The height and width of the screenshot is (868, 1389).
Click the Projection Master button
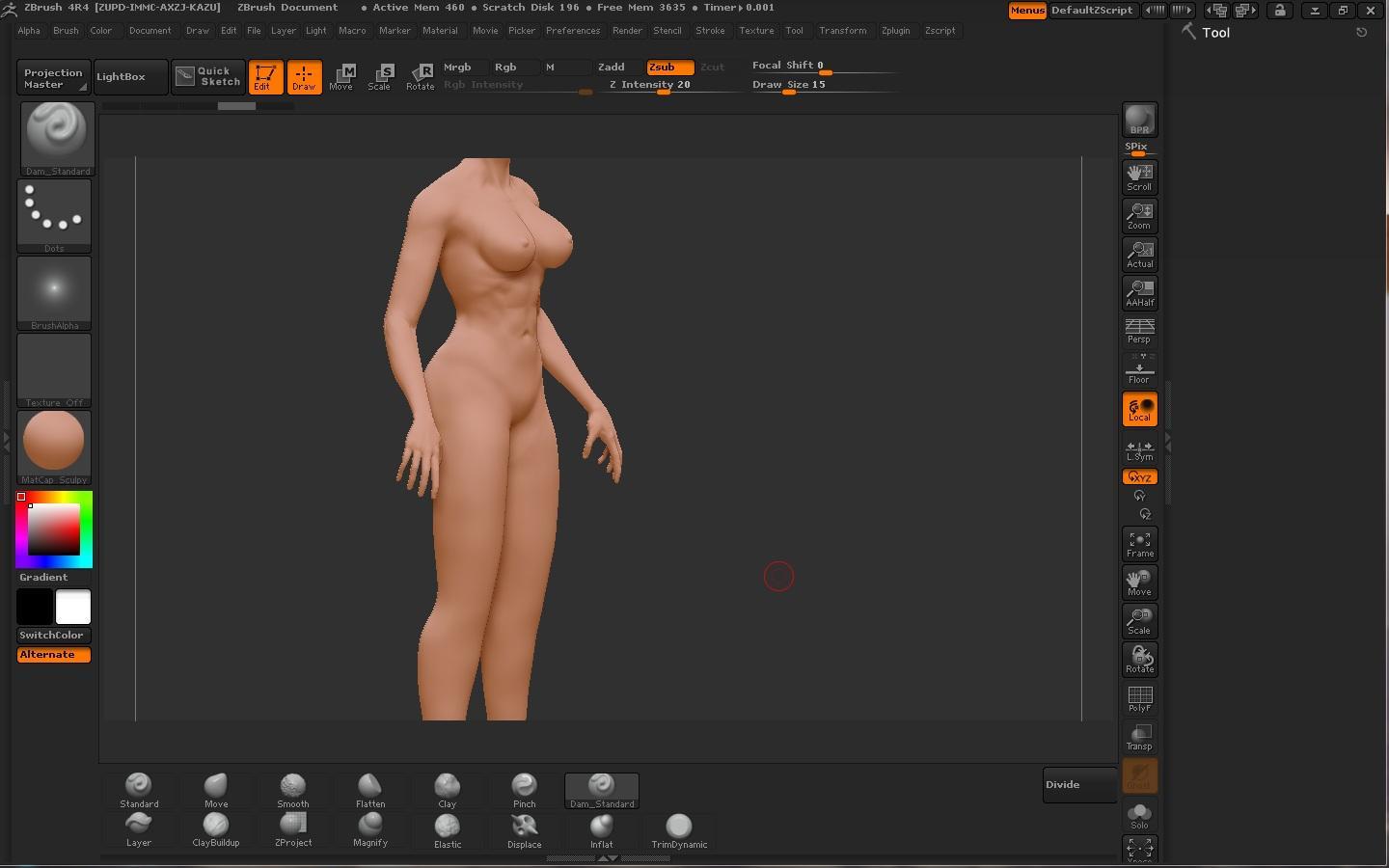coord(53,78)
